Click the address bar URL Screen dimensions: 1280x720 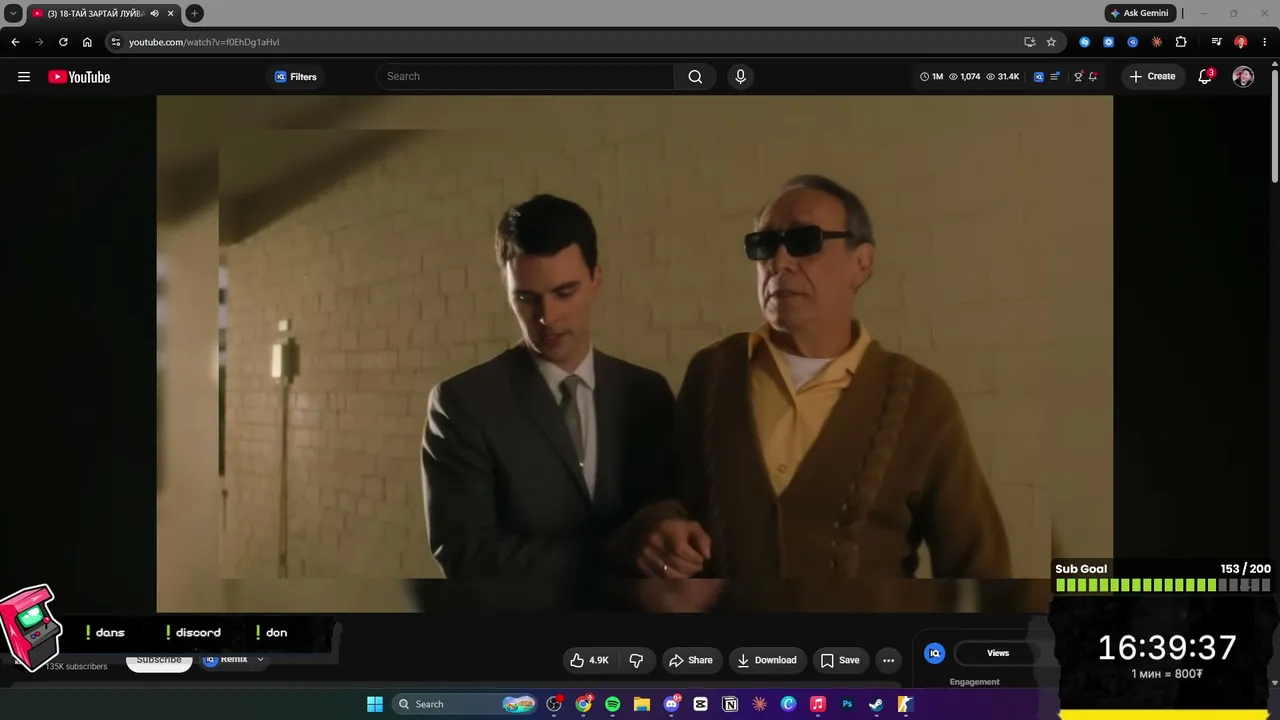[204, 42]
